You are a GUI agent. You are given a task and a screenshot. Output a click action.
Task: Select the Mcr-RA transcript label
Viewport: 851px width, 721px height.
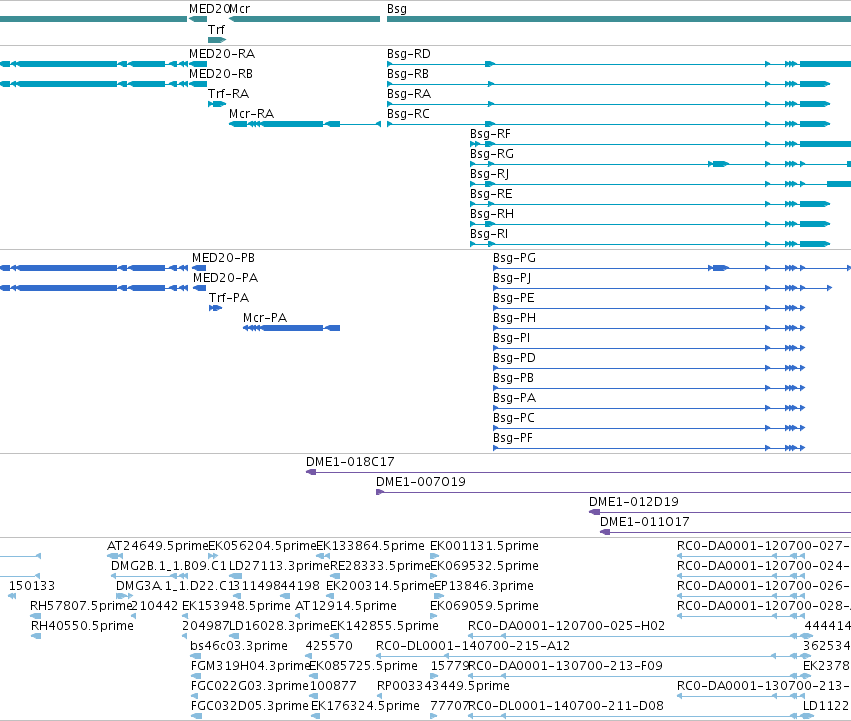click(251, 114)
